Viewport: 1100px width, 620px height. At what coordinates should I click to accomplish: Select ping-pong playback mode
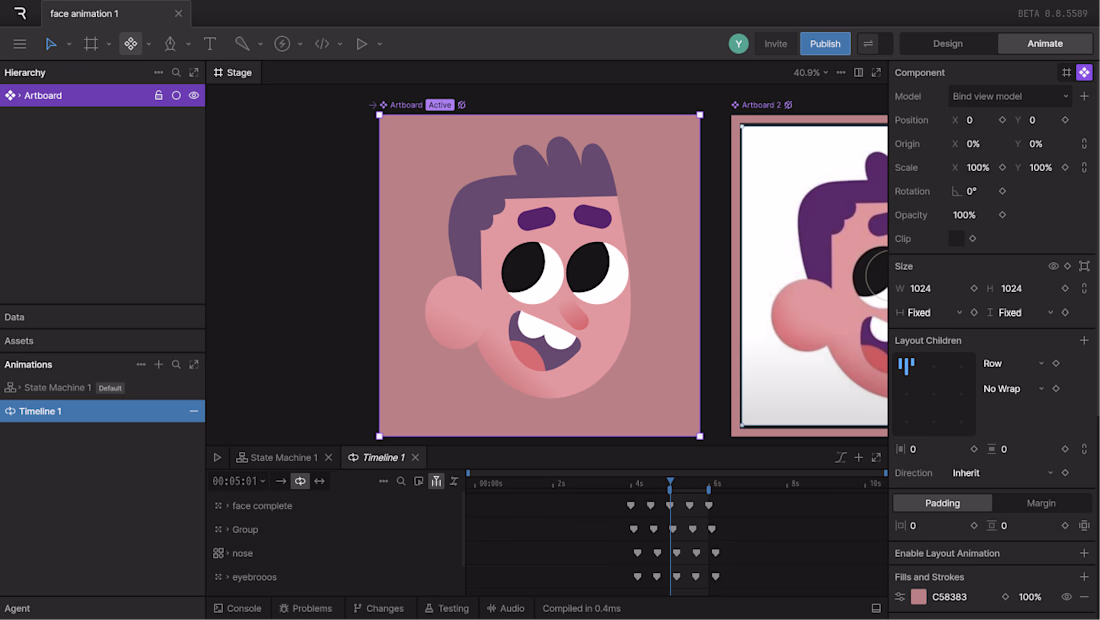[x=320, y=481]
